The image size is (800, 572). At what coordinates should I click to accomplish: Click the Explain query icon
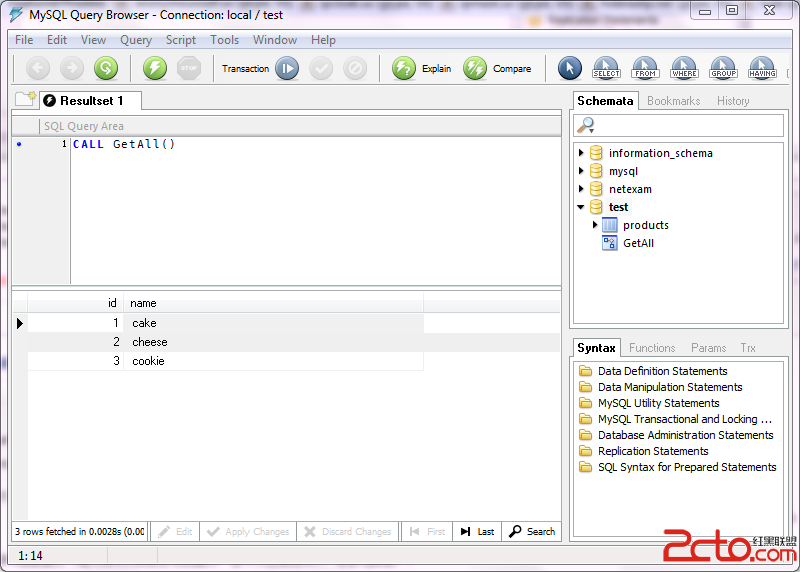tap(404, 68)
